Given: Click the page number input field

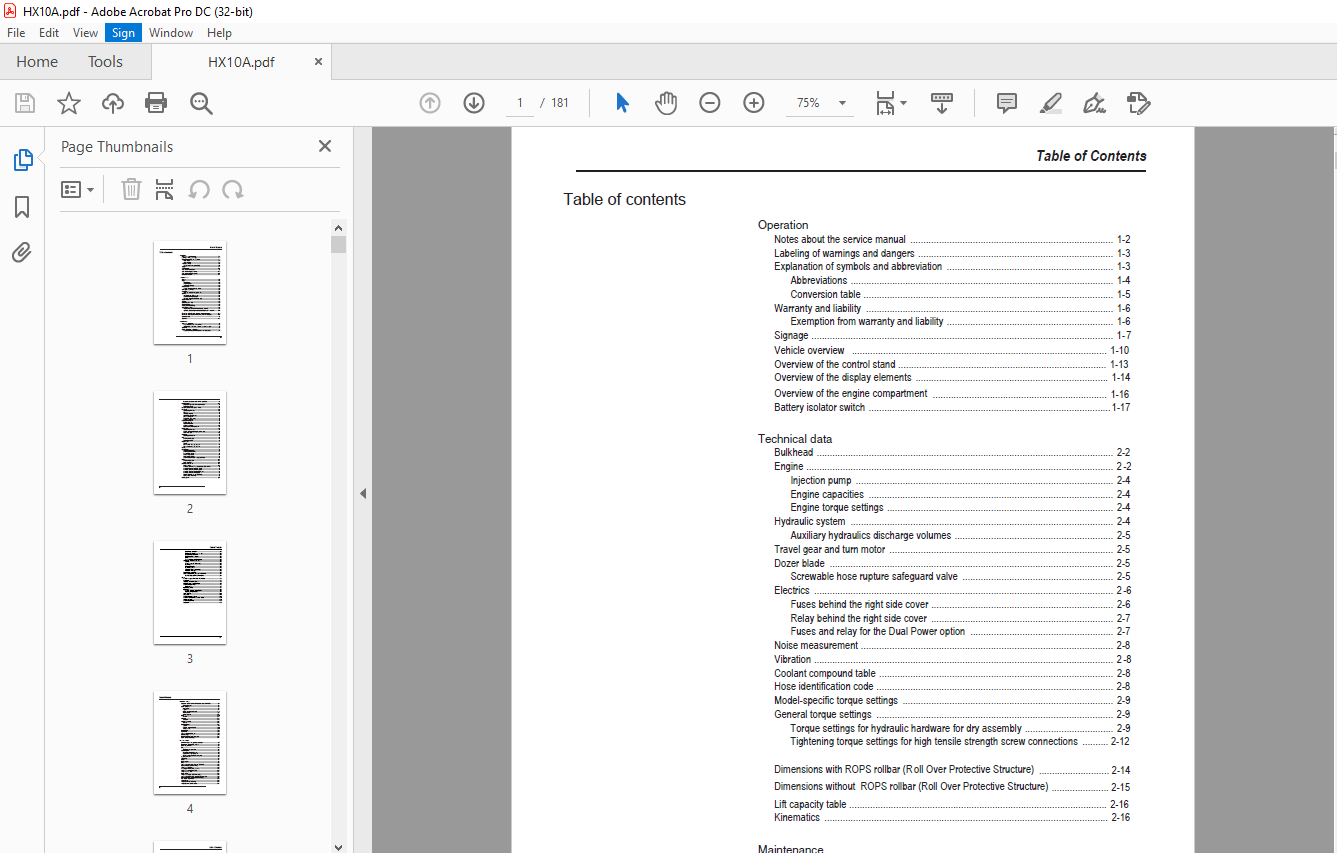Looking at the screenshot, I should (x=520, y=103).
